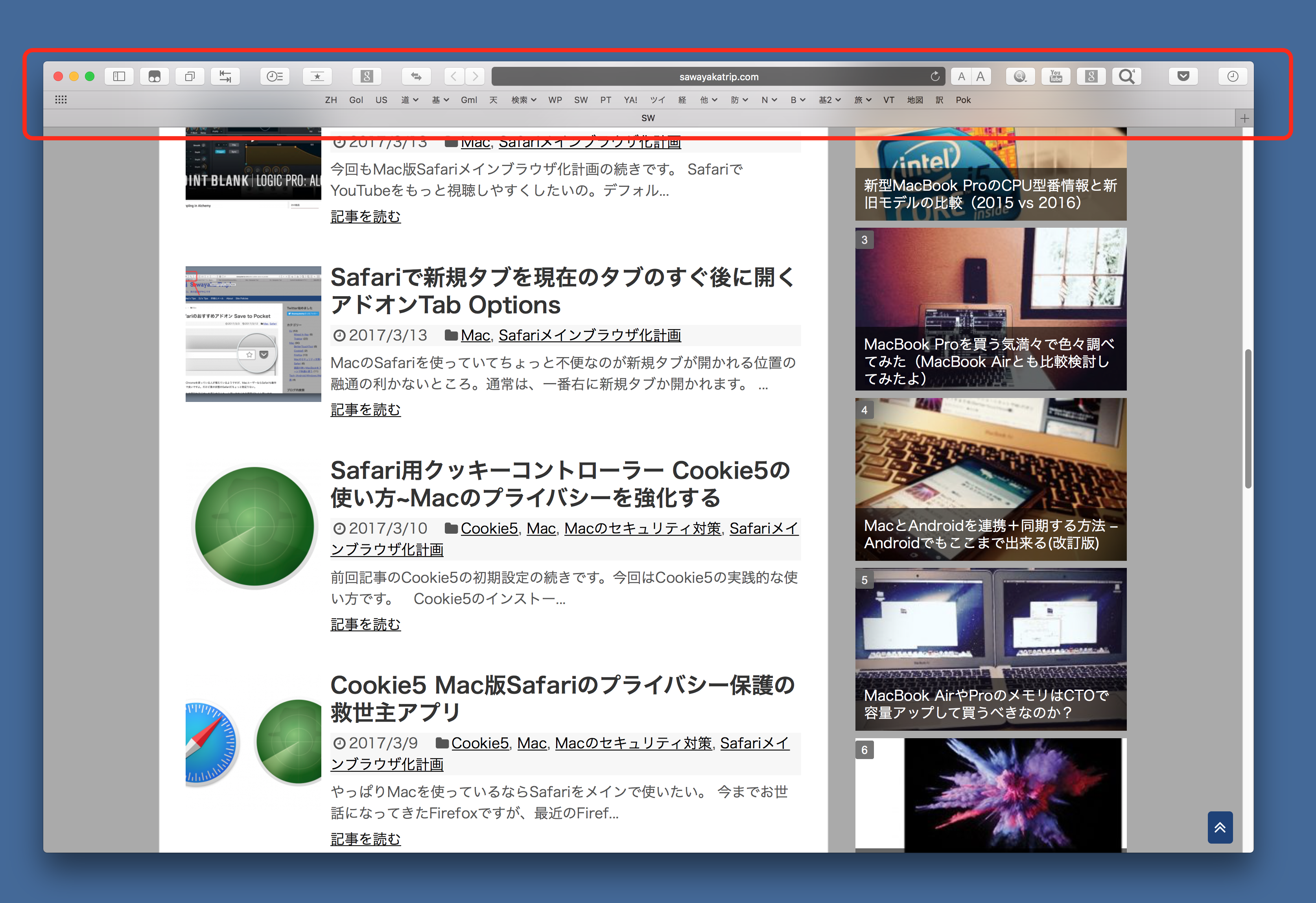Go back with the left chevron
1316x903 pixels.
453,76
